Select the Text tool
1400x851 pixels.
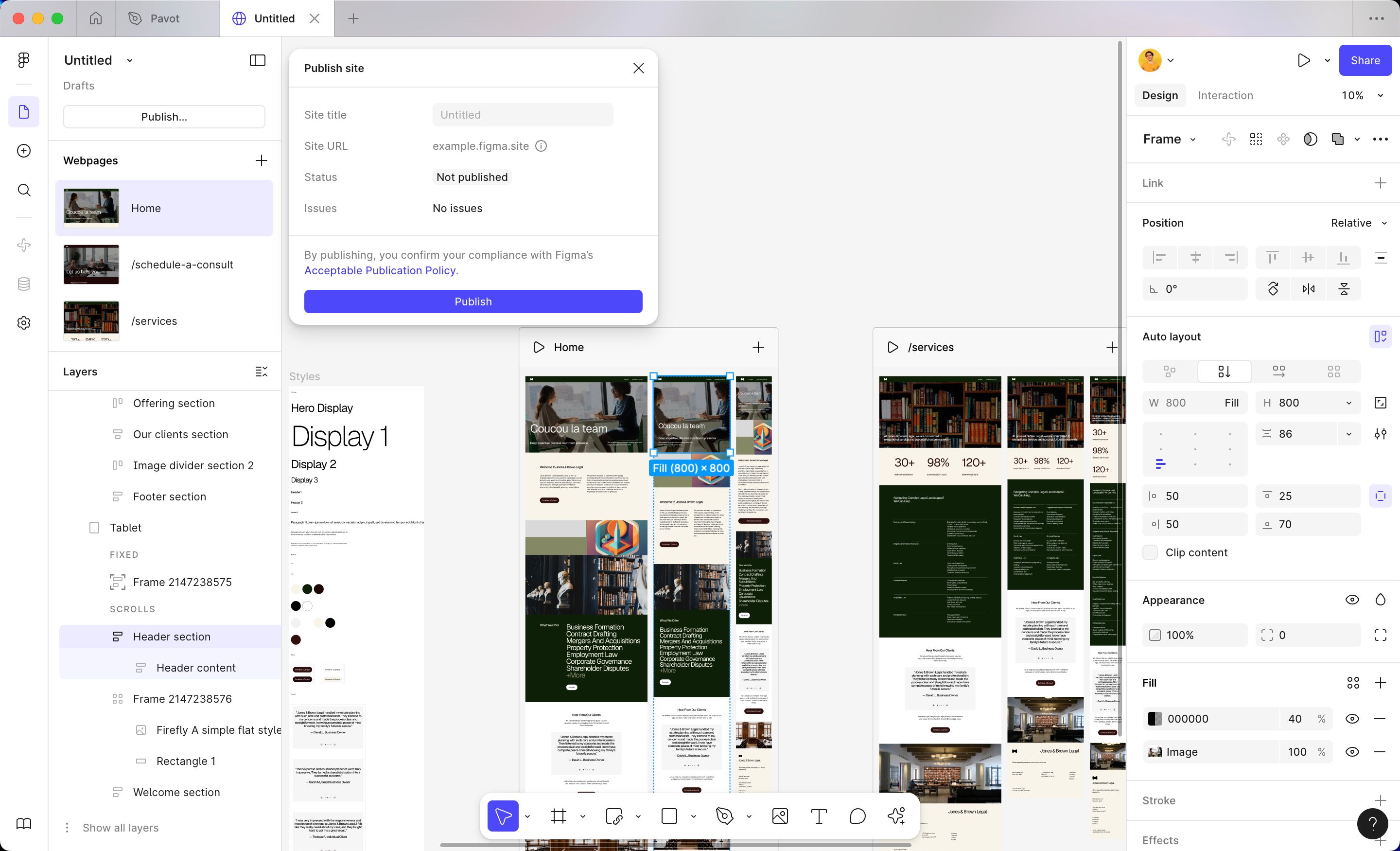coord(819,816)
